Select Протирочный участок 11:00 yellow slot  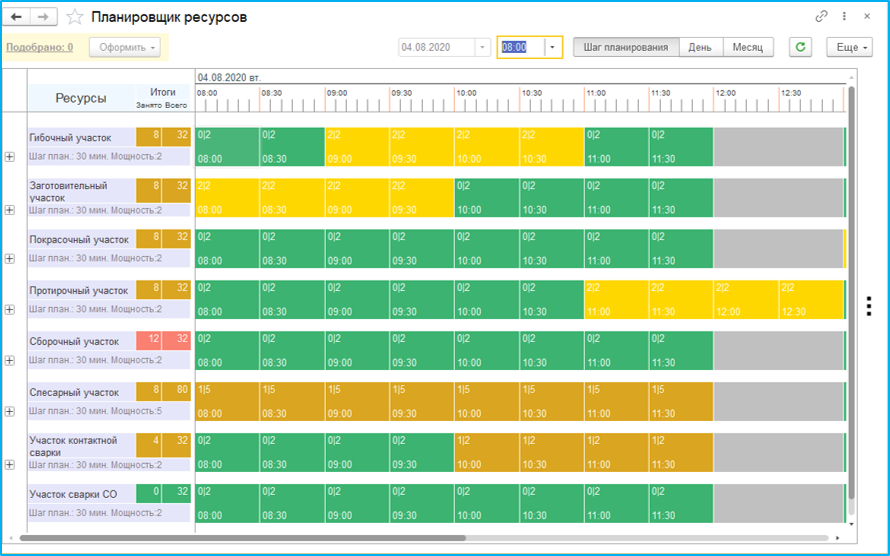(616, 300)
